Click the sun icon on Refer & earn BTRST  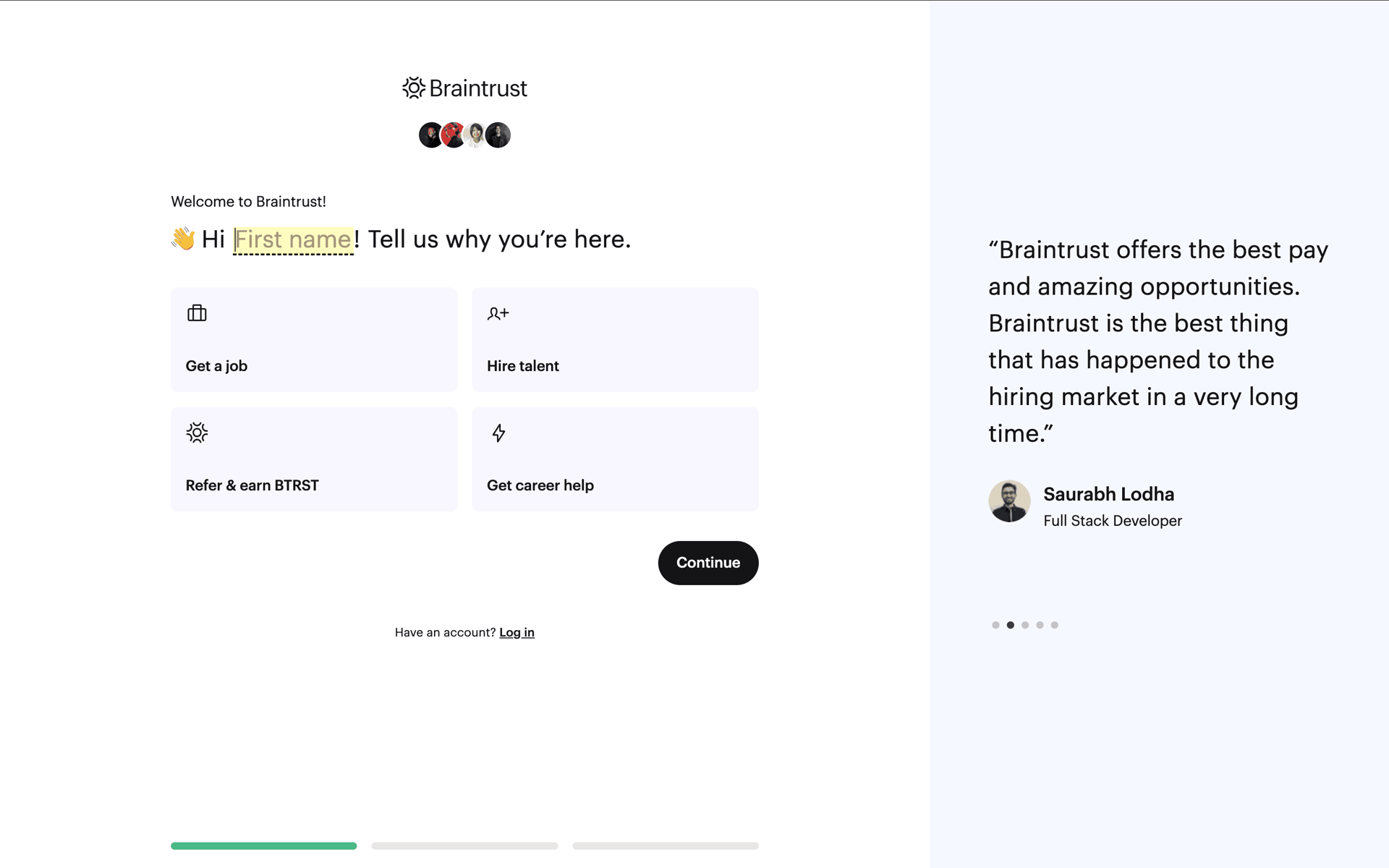point(197,433)
